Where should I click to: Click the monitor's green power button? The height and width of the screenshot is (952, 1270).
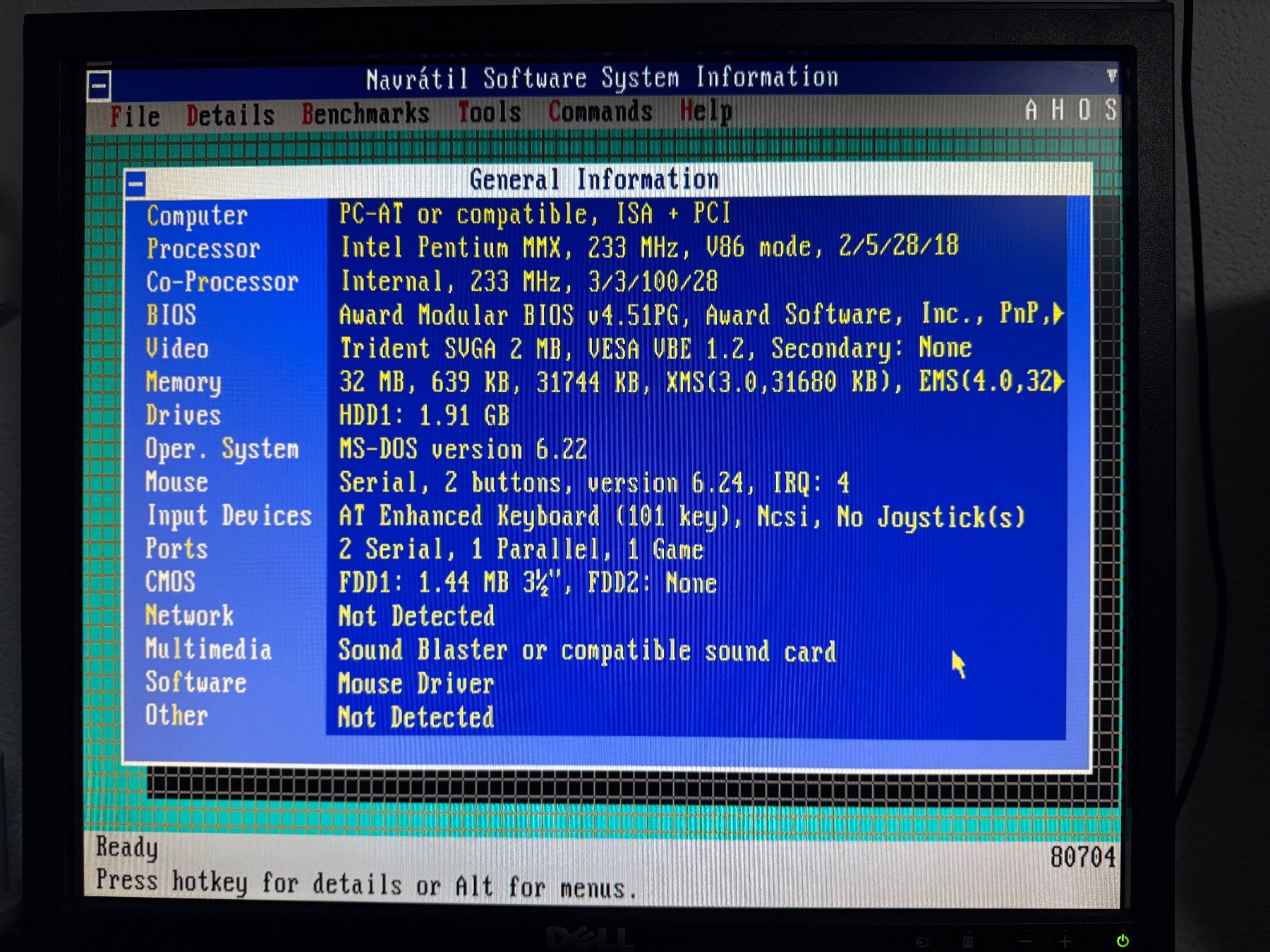click(1123, 941)
